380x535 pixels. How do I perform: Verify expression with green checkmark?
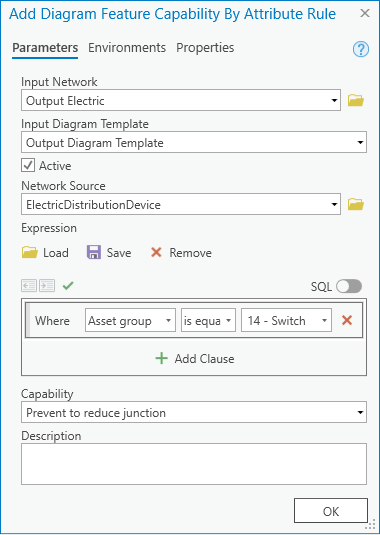pos(68,286)
